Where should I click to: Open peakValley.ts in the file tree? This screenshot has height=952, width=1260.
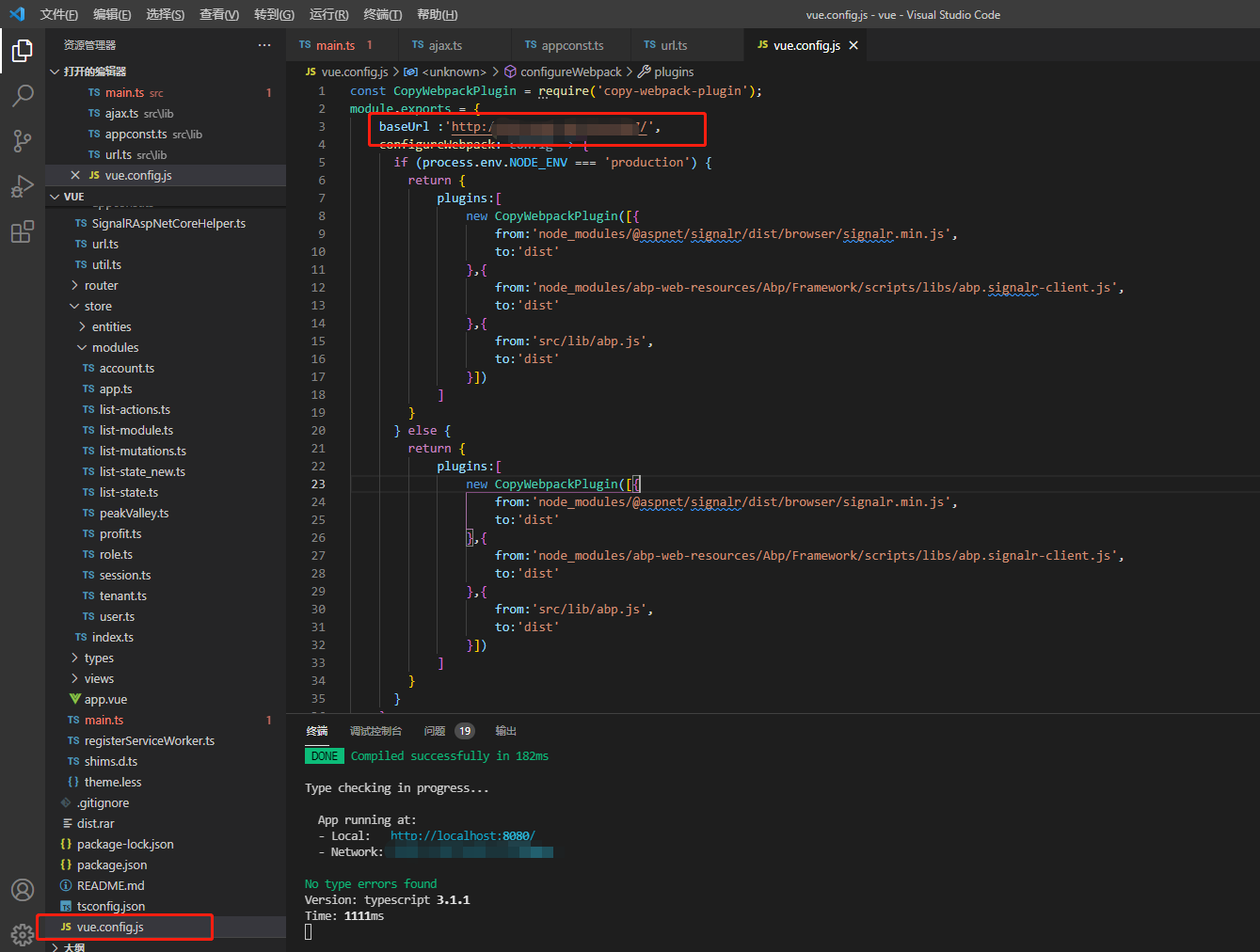click(x=134, y=514)
